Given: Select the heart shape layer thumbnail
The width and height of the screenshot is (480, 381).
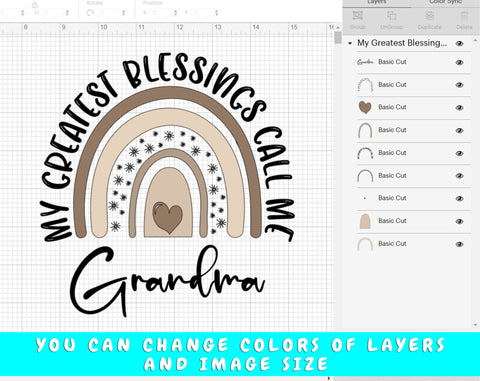Looking at the screenshot, I should pos(365,107).
